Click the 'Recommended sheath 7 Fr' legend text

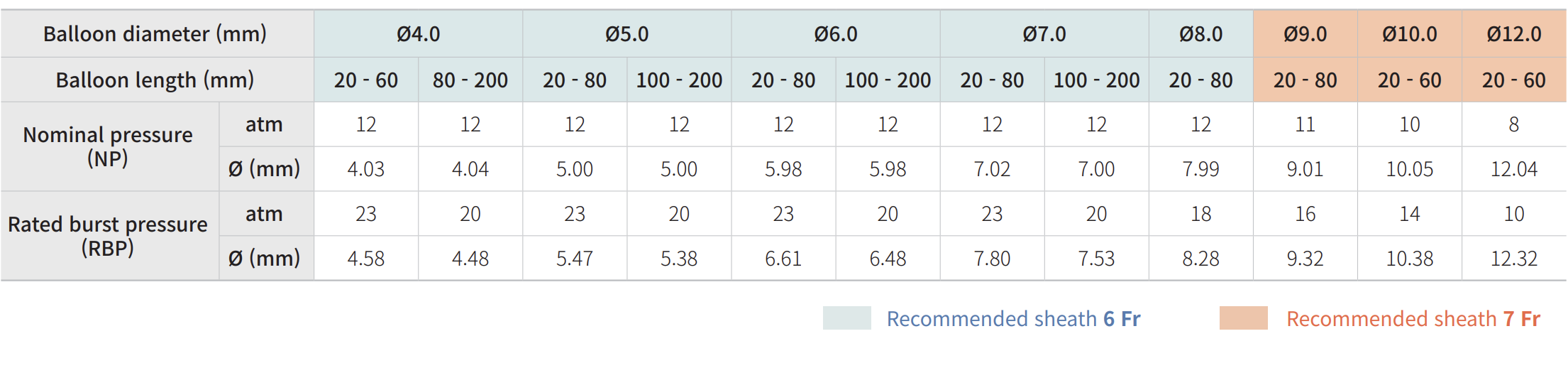tap(1413, 319)
